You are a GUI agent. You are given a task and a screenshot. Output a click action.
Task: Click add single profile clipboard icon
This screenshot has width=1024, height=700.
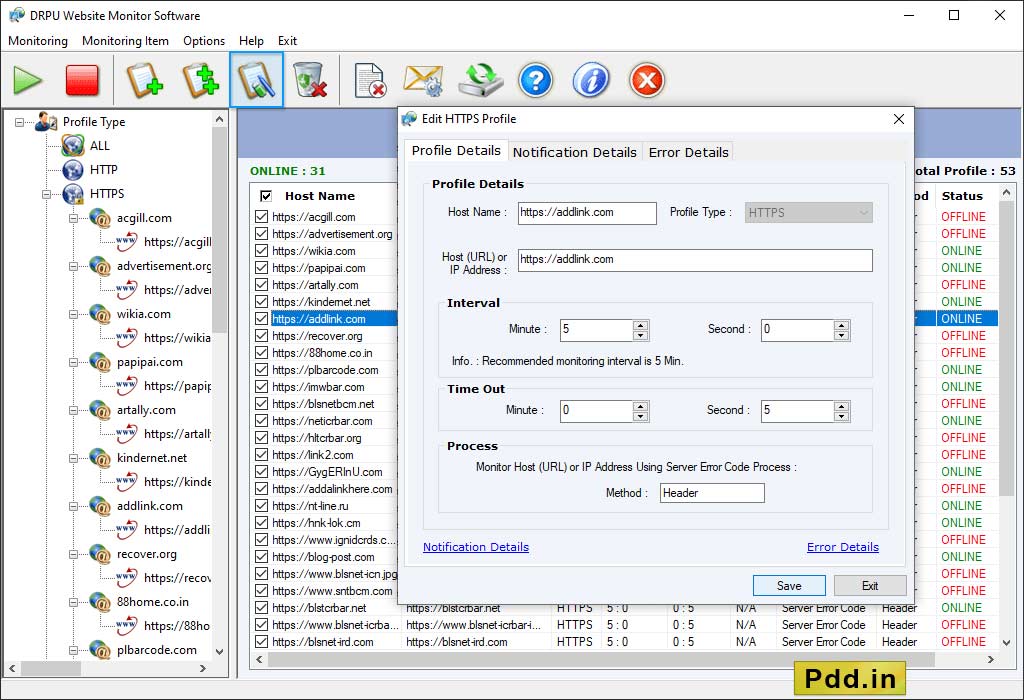[x=144, y=80]
